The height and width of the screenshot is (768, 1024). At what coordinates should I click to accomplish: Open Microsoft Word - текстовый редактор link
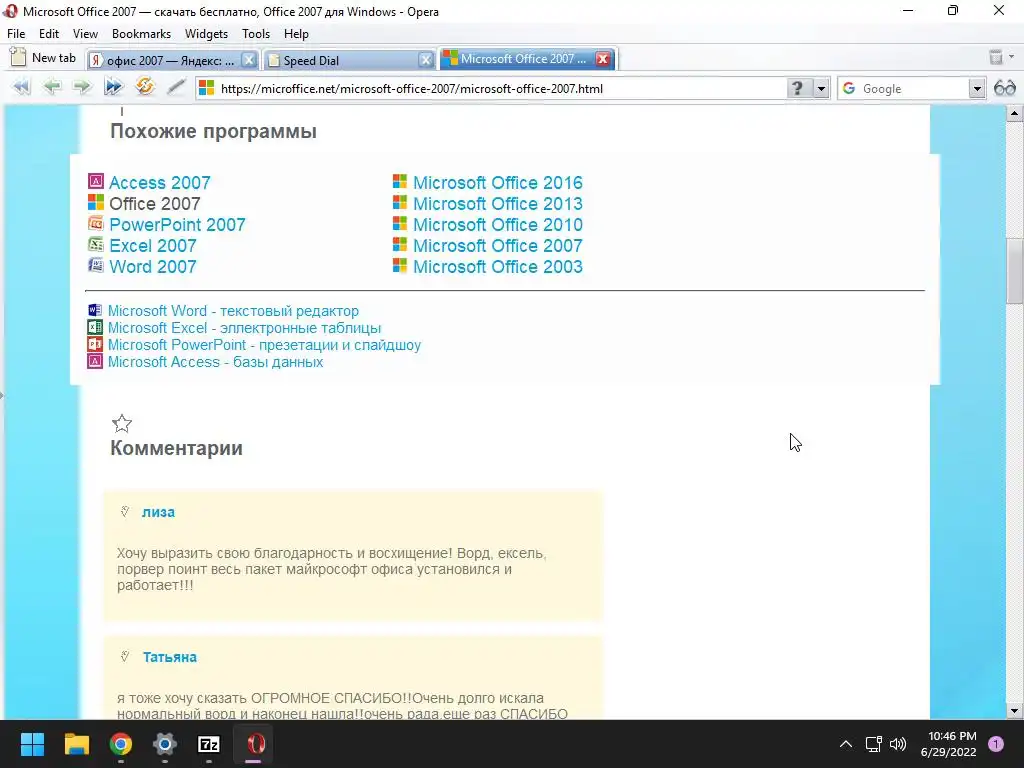[233, 311]
